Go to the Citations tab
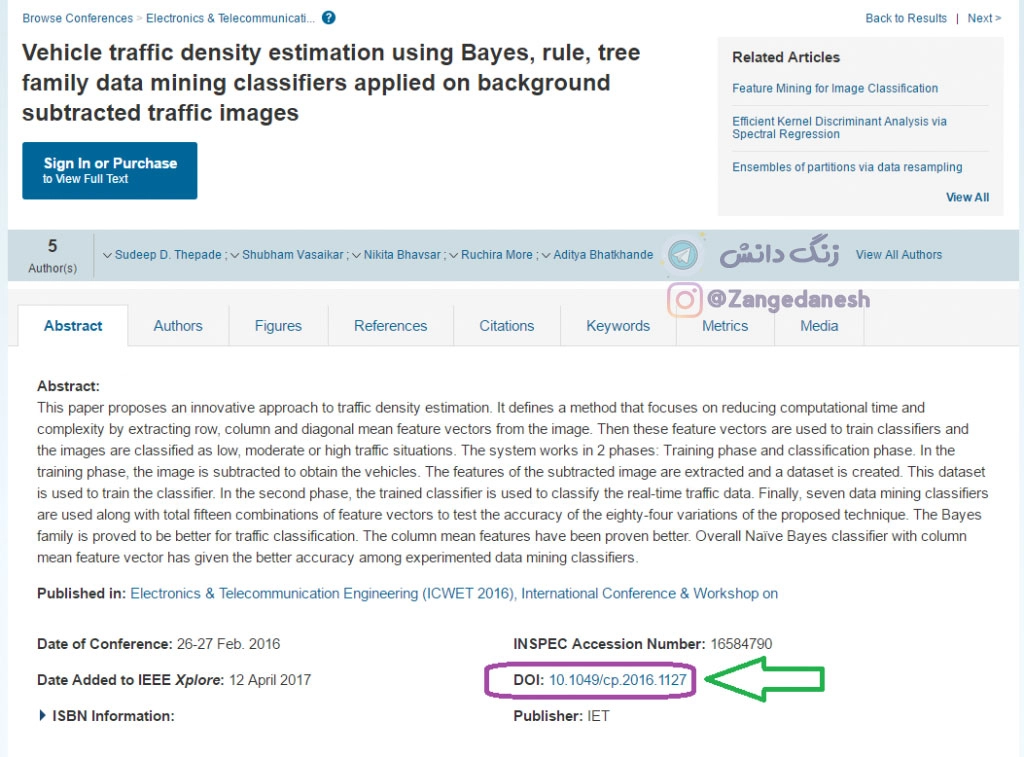 coord(506,326)
